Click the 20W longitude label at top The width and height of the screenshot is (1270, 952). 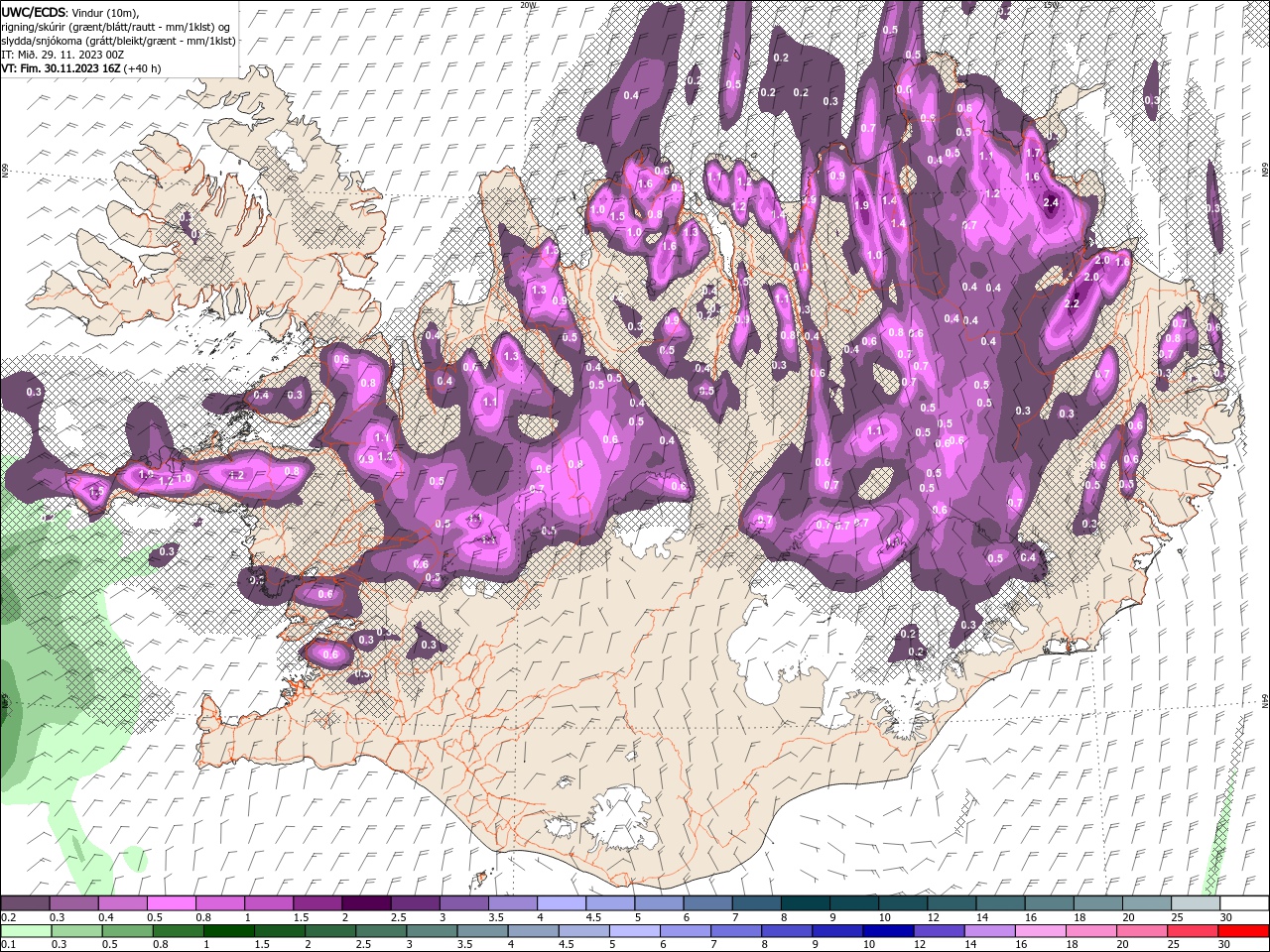[527, 5]
